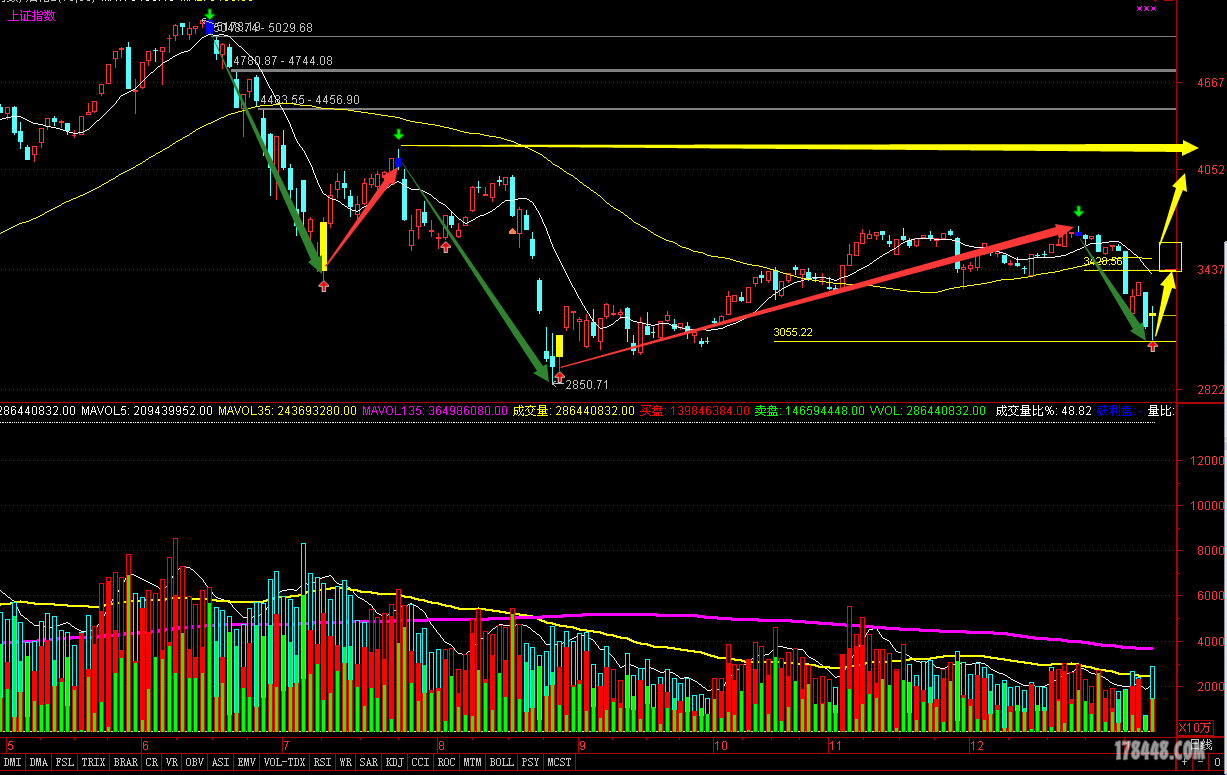
Task: Select the MACD-style DMI indicator tab
Action: click(12, 762)
